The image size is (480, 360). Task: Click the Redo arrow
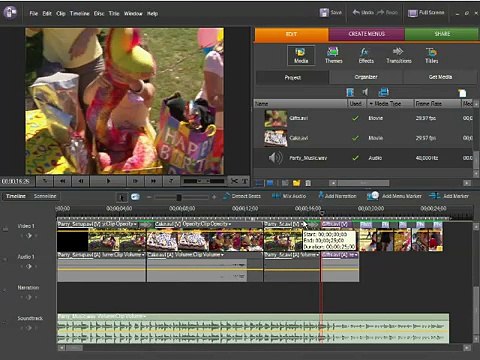tap(380, 13)
